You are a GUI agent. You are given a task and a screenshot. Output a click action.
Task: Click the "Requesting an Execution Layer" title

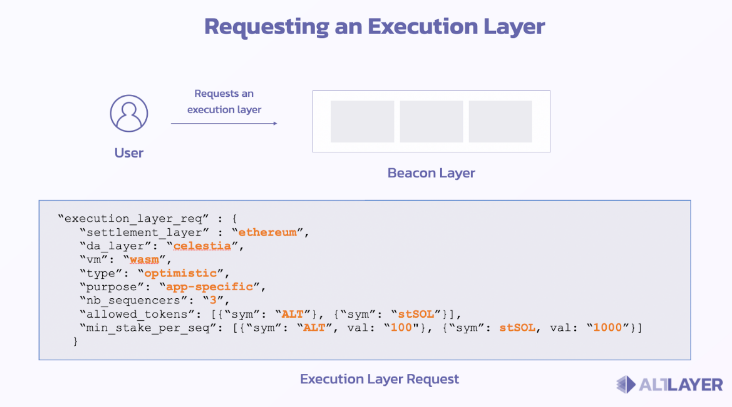pos(374,27)
